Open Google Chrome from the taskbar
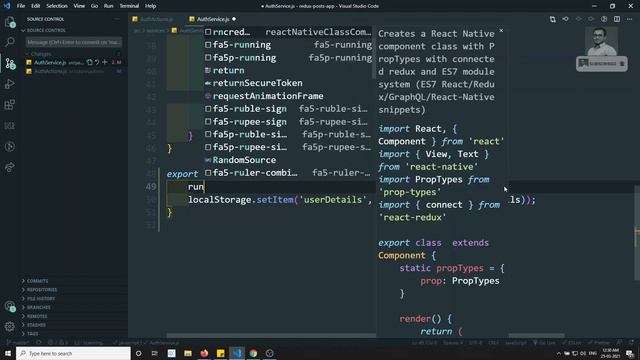 [253, 353]
